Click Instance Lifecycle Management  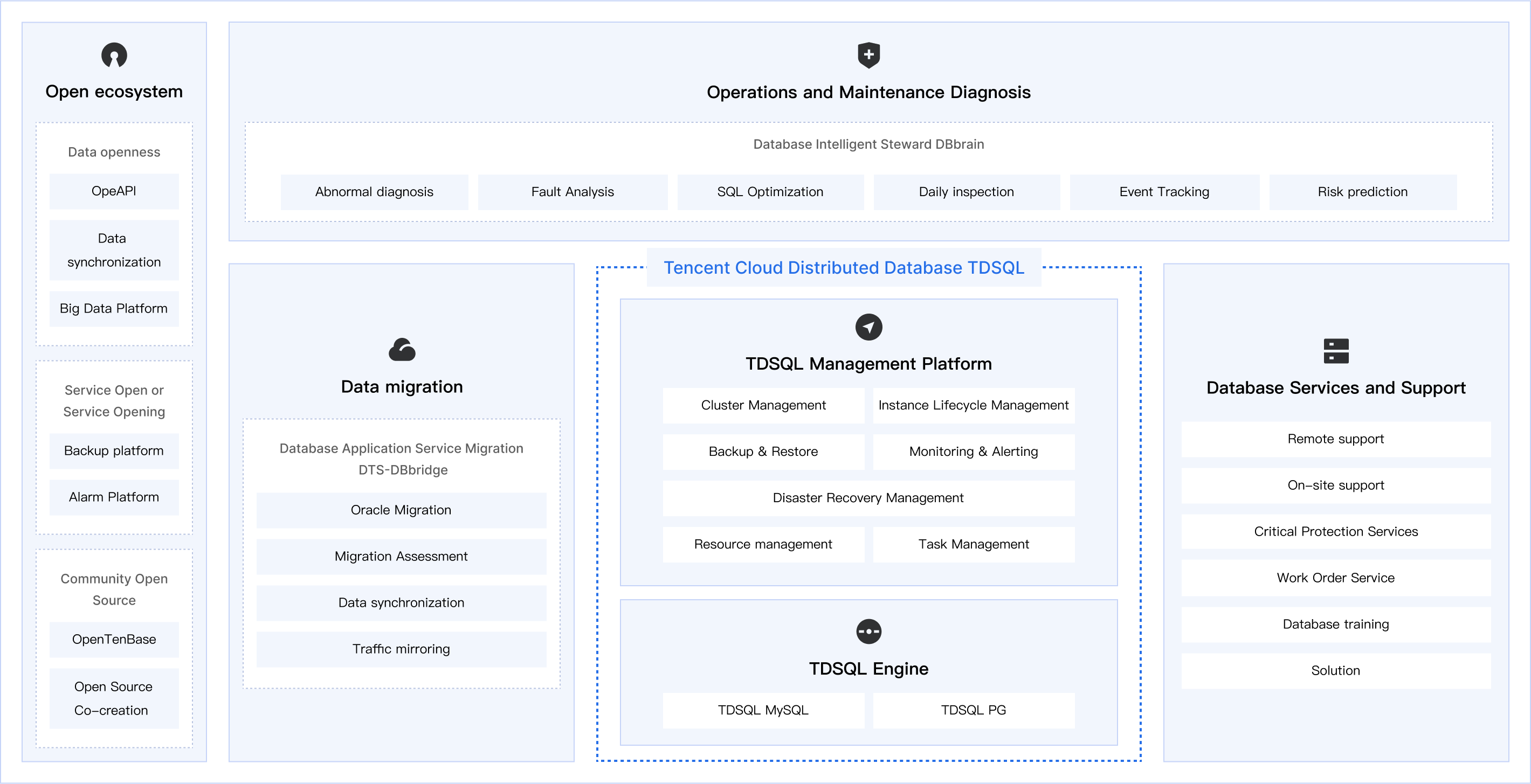[973, 405]
